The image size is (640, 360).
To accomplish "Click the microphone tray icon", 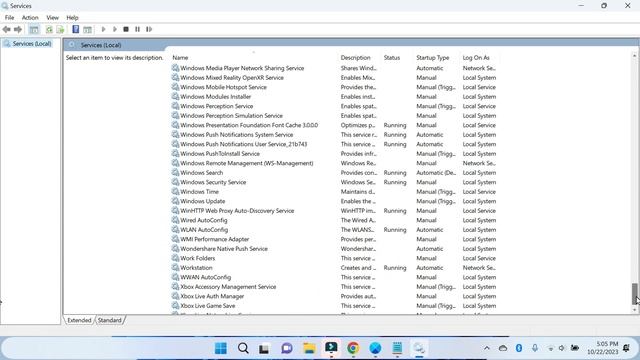I will (x=535, y=348).
